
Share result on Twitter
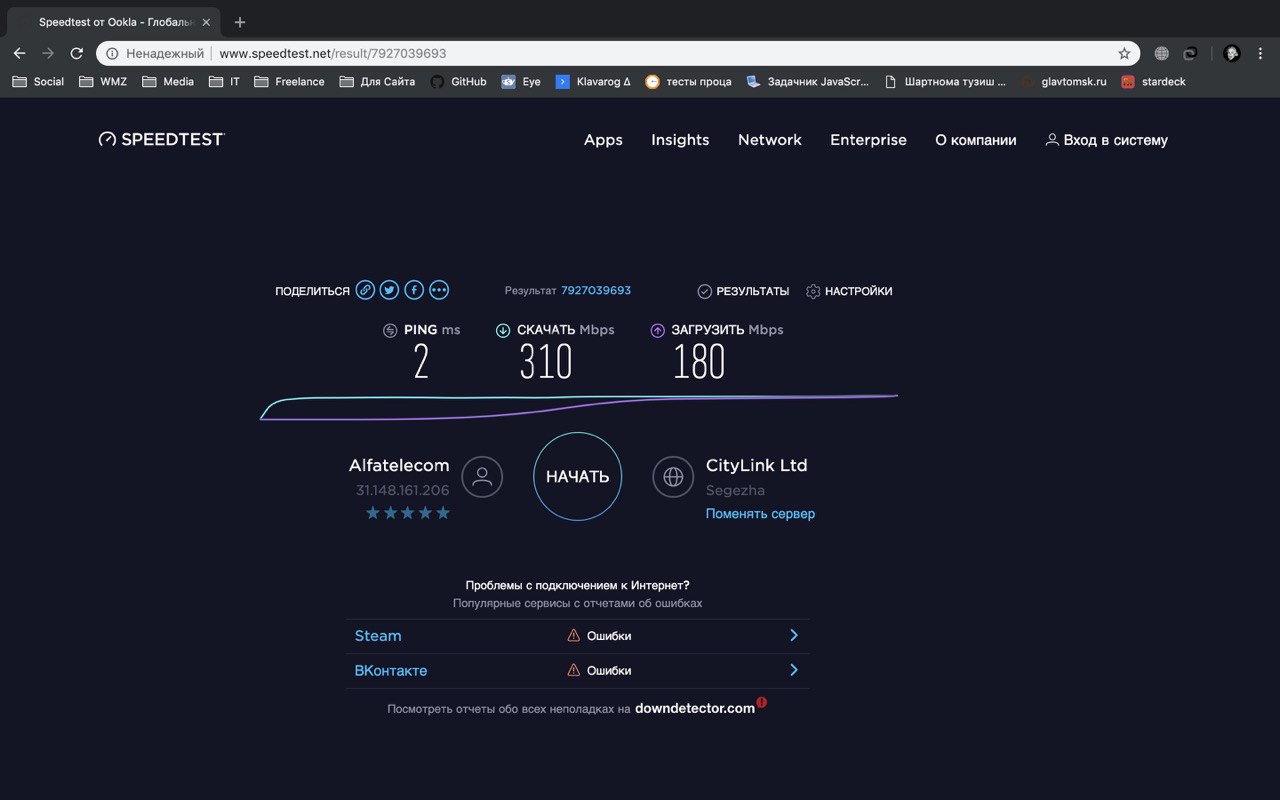click(x=389, y=291)
